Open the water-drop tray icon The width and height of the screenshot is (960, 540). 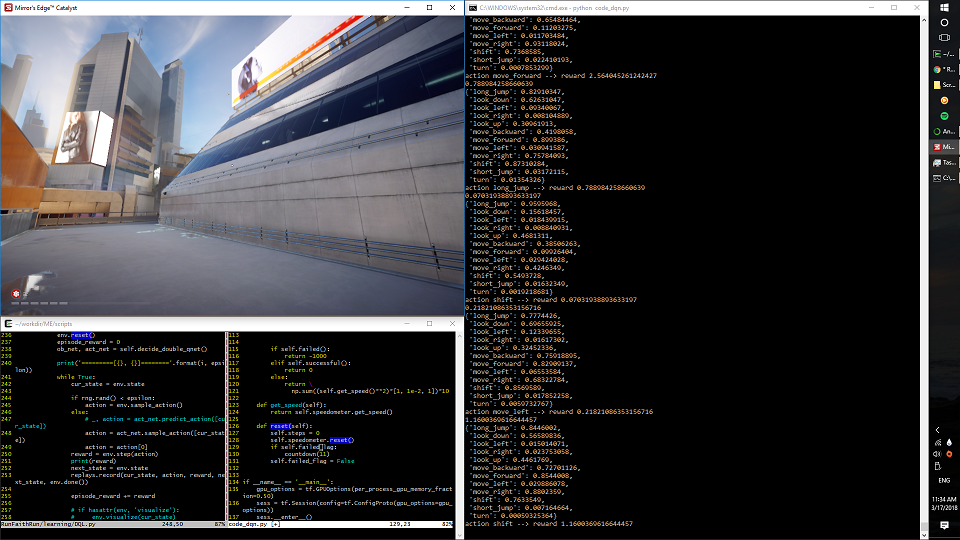click(x=949, y=442)
